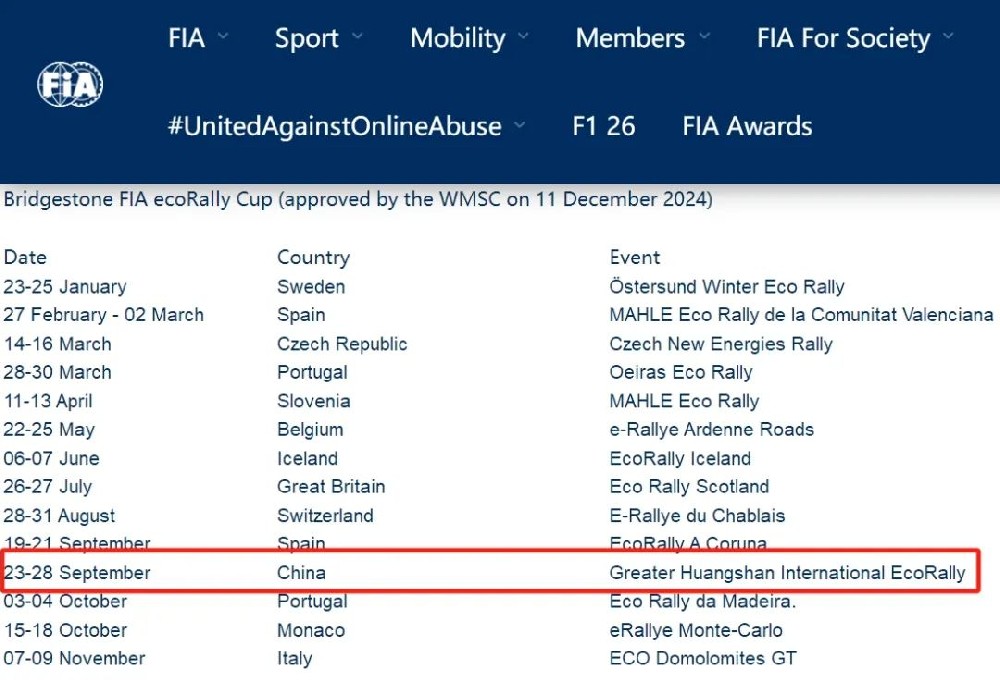Click the Bridgestone FIA ecoRally Cup heading
The height and width of the screenshot is (688, 1000).
[x=358, y=199]
